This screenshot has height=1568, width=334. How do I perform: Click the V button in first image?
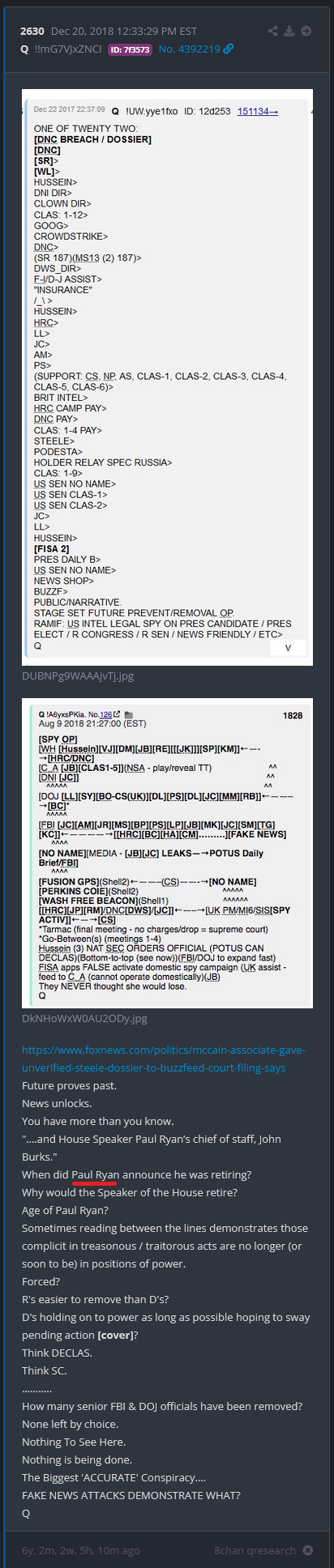tap(288, 647)
